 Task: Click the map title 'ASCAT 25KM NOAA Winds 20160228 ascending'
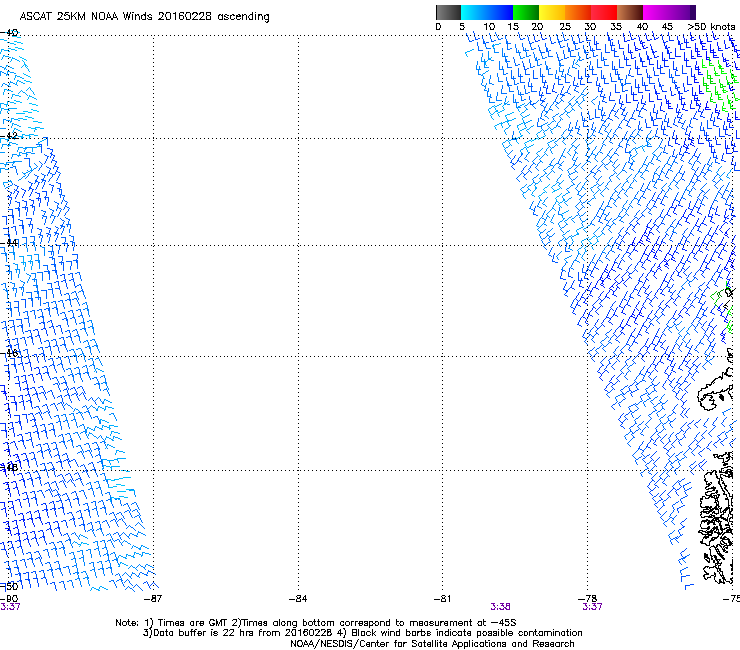(144, 17)
